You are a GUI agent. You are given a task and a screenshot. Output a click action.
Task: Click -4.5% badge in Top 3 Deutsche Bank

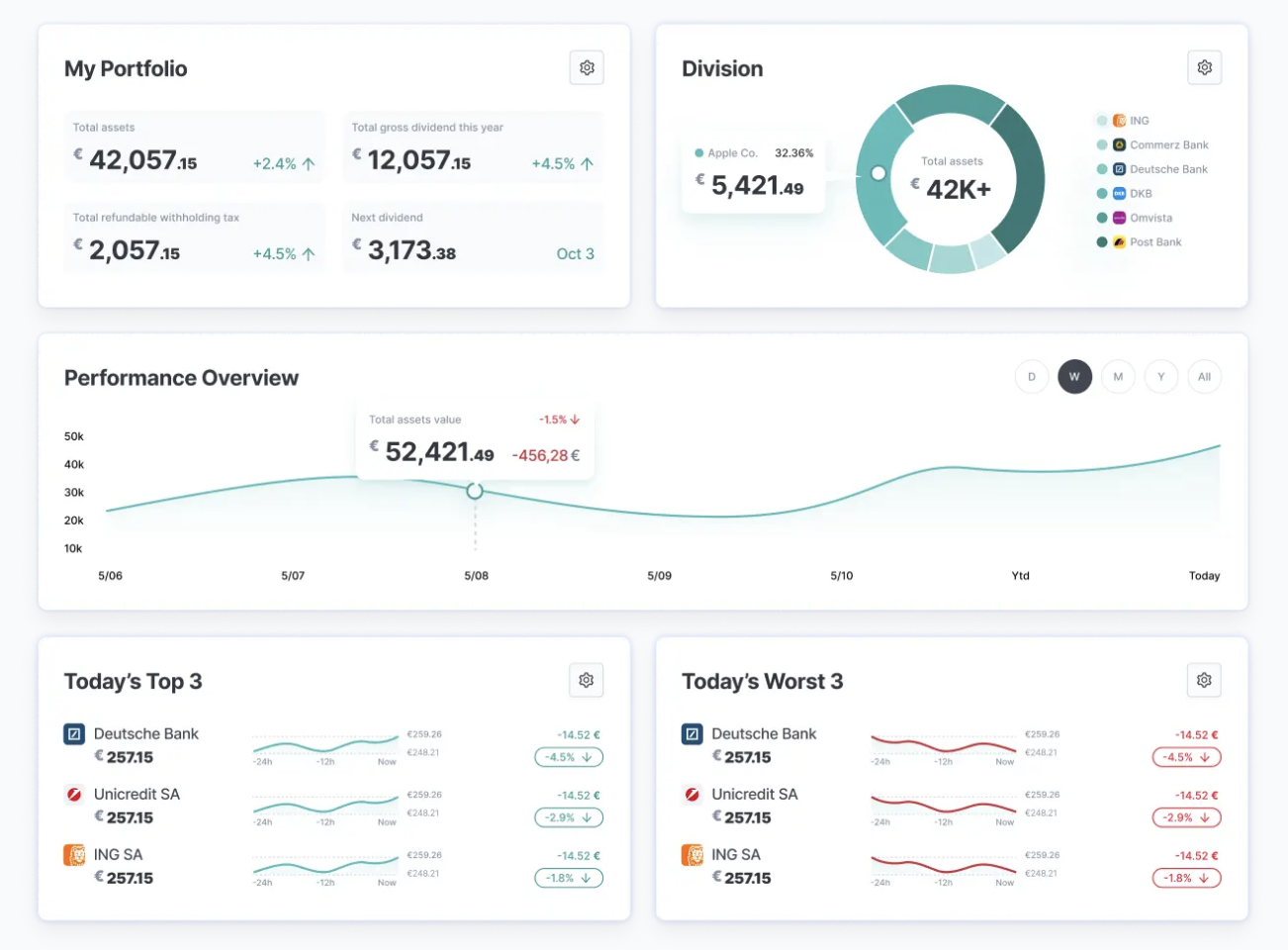pyautogui.click(x=569, y=757)
